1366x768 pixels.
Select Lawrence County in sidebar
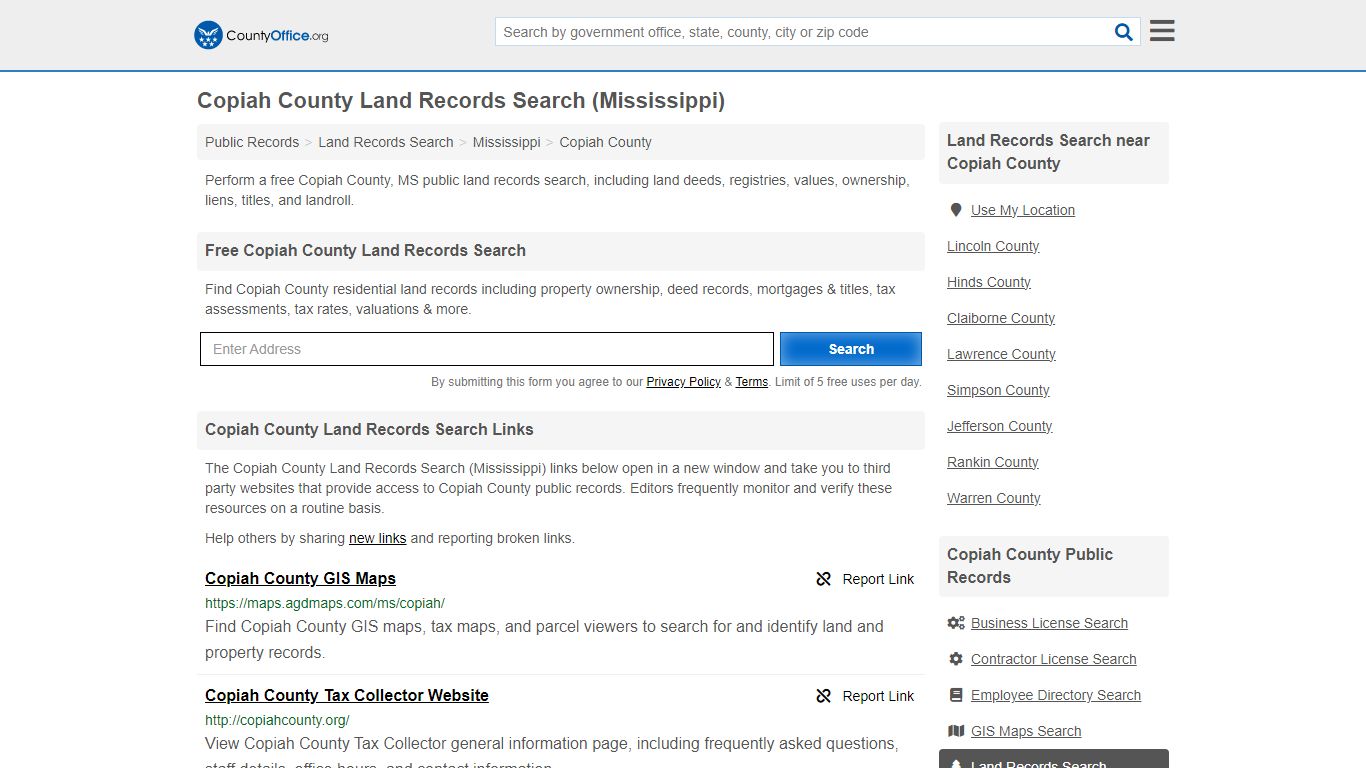pos(1001,354)
